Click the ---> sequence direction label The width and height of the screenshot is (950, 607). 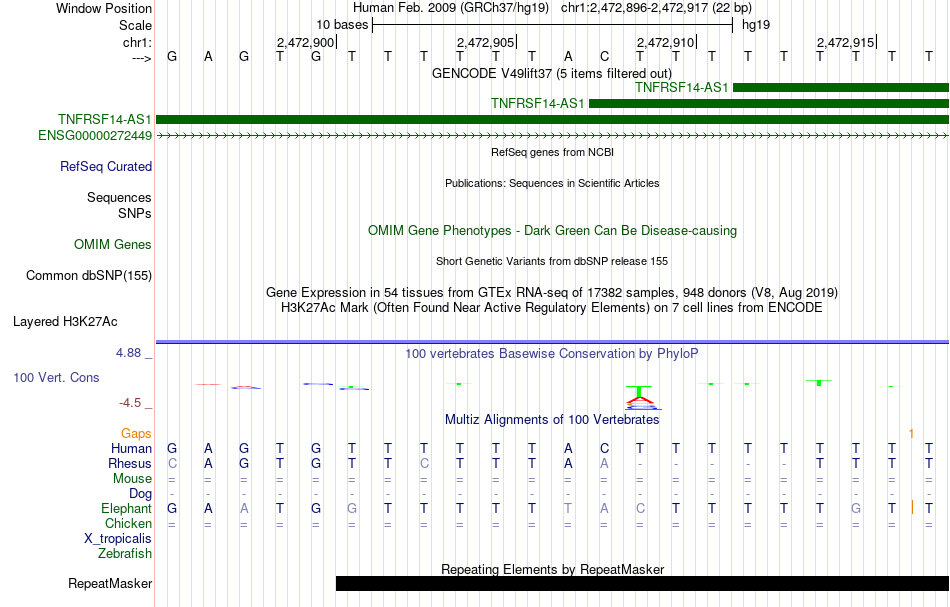[141, 58]
